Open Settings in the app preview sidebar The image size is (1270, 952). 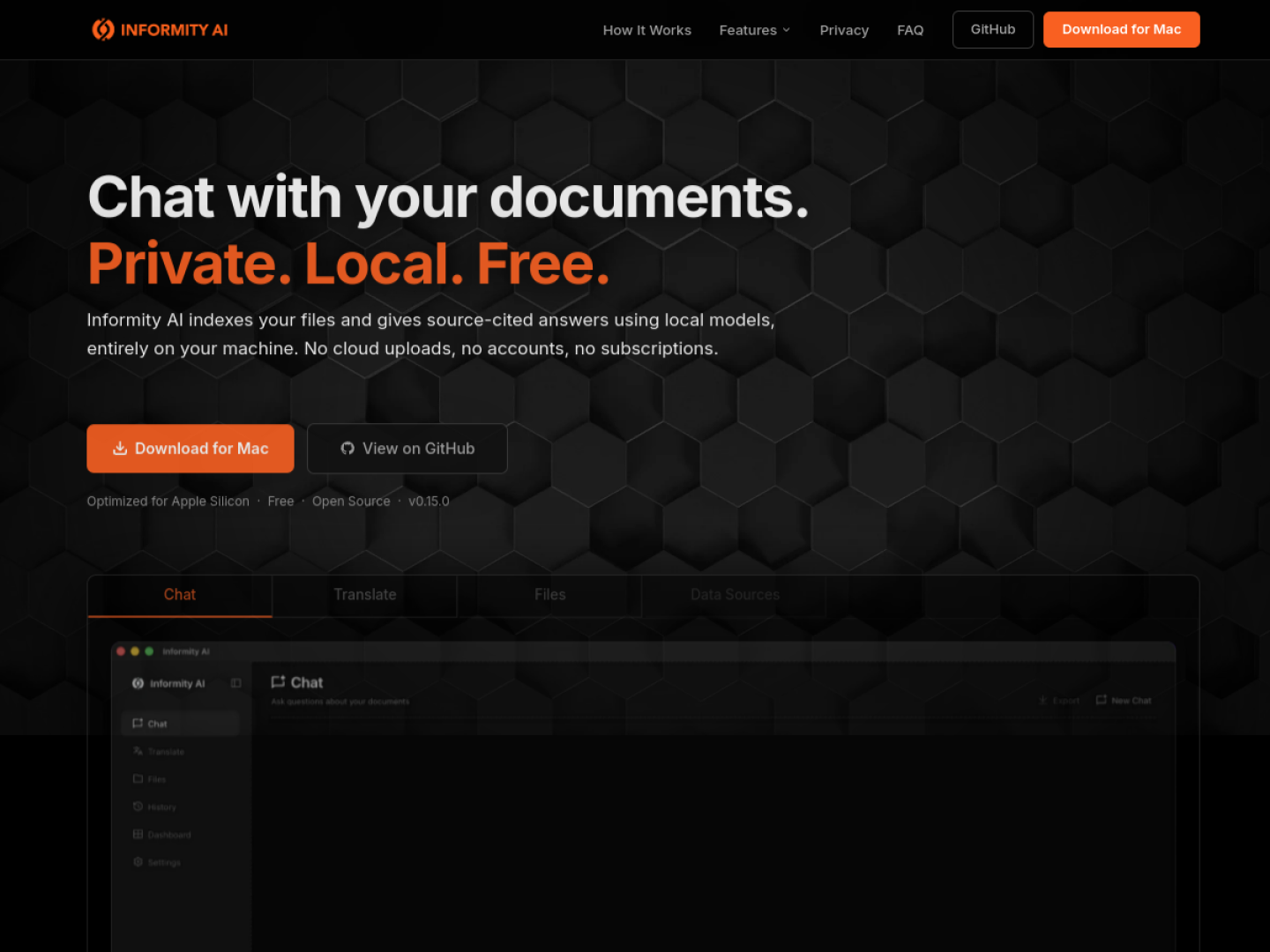(180, 863)
